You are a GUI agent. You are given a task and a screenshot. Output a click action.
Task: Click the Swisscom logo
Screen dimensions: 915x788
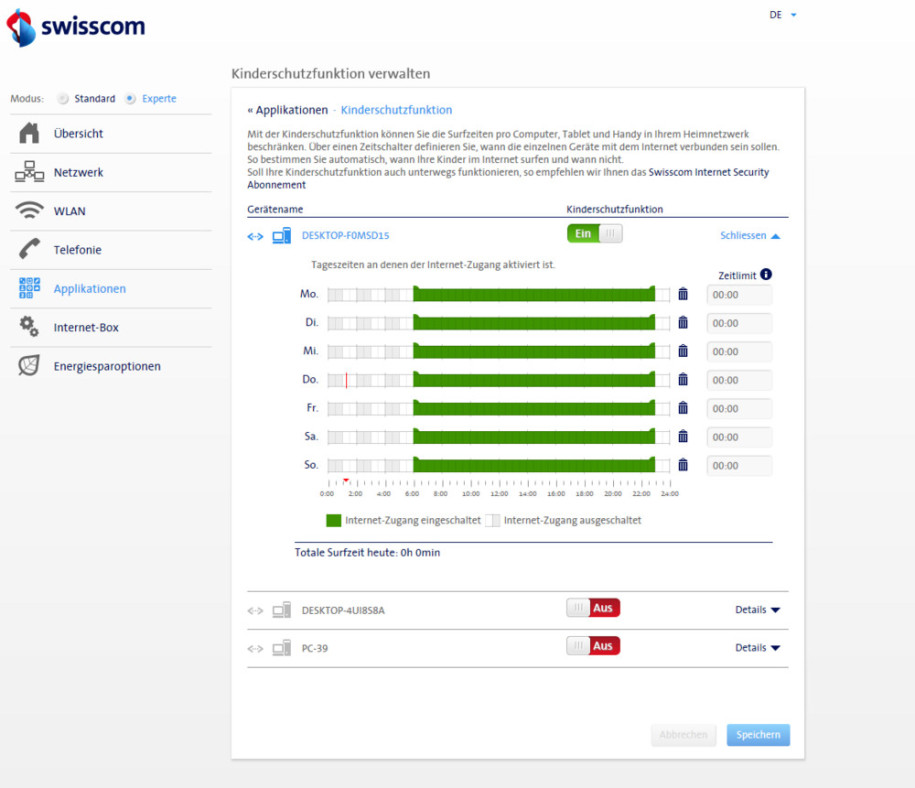[x=76, y=27]
